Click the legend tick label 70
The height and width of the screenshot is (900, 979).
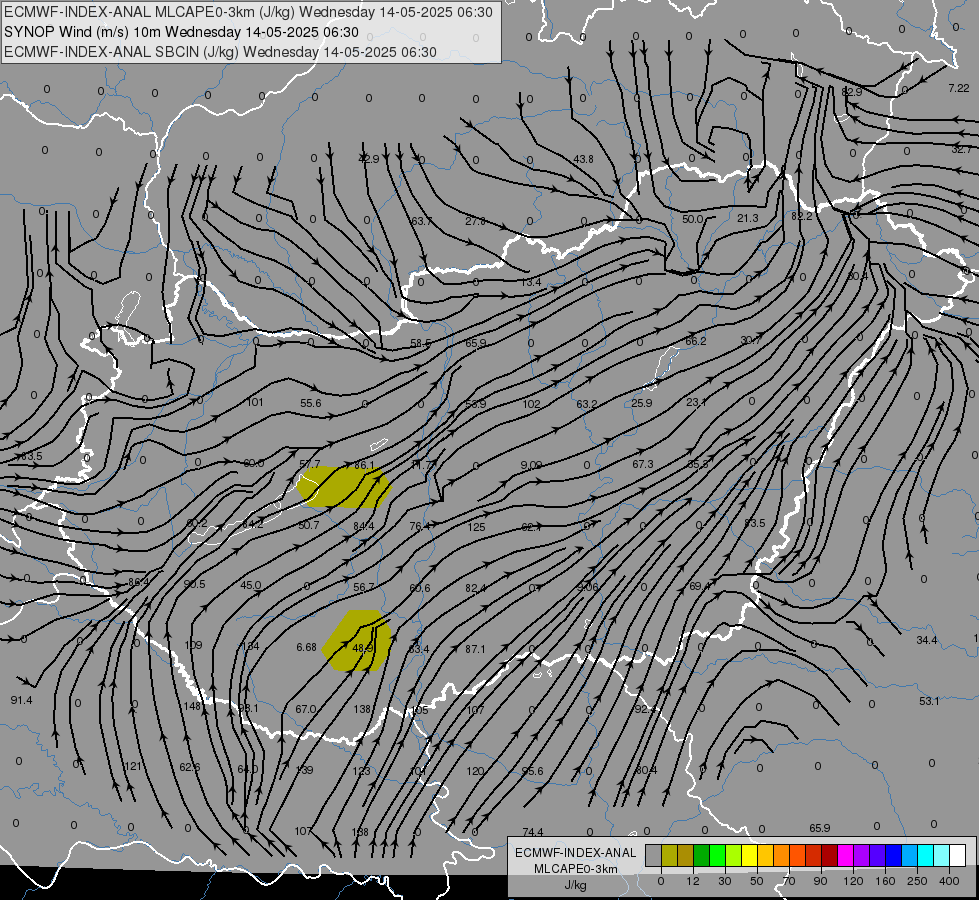pos(789,881)
